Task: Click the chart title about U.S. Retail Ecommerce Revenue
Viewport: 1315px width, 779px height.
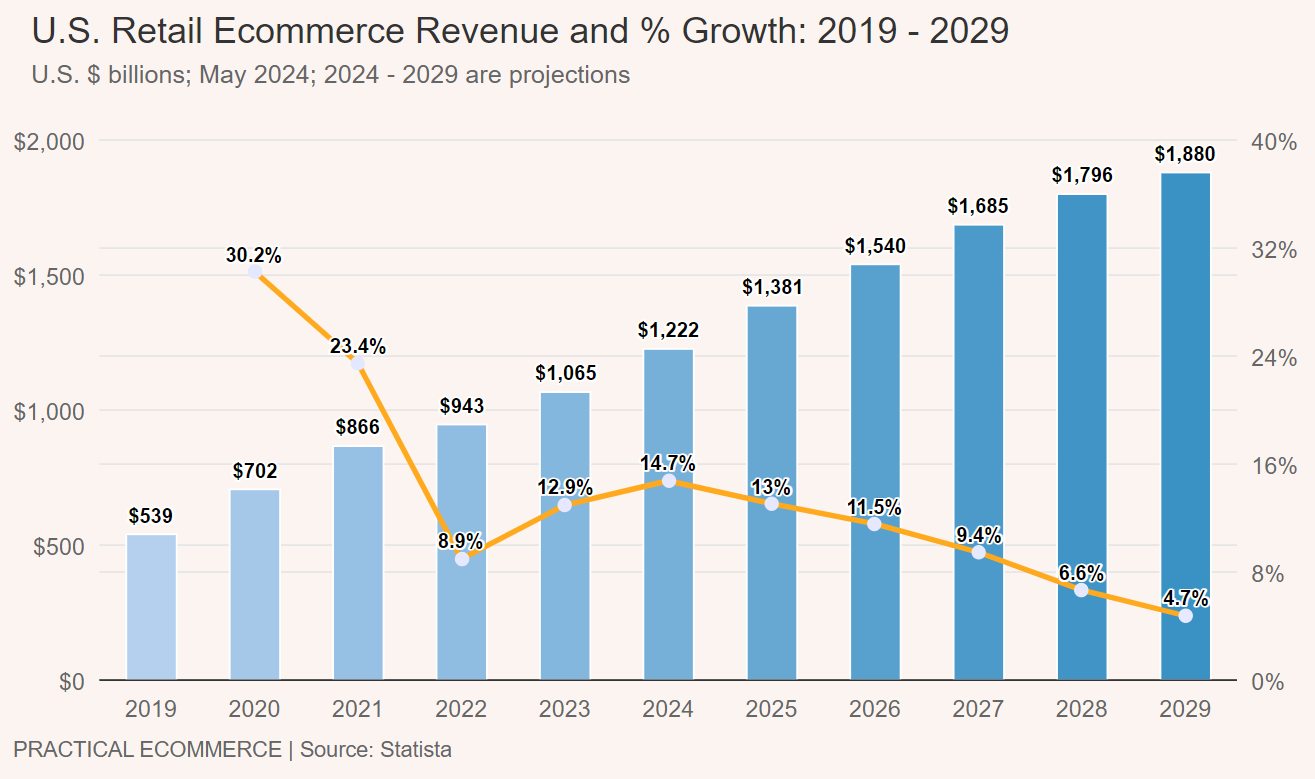Action: 521,31
